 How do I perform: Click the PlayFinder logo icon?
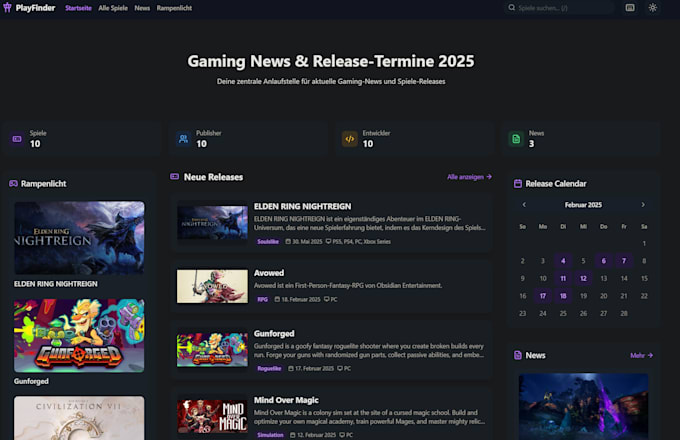(x=7, y=7)
